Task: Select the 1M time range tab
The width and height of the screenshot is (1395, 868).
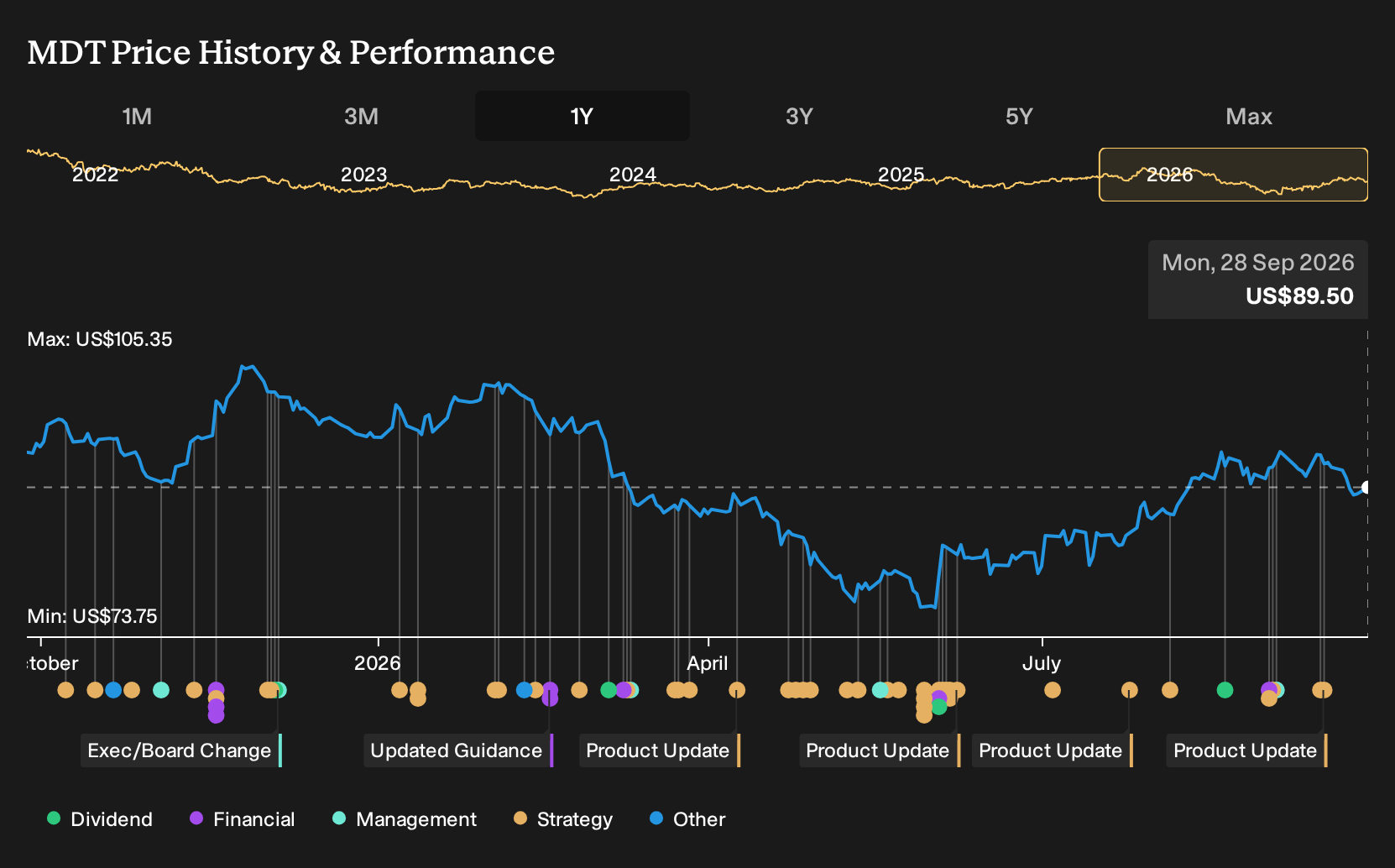Action: [137, 116]
